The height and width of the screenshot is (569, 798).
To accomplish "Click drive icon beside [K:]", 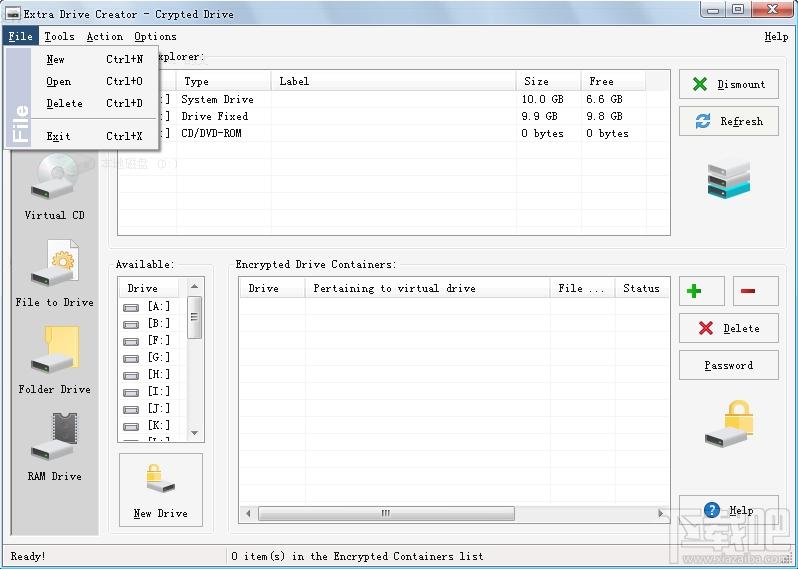I will click(x=131, y=426).
